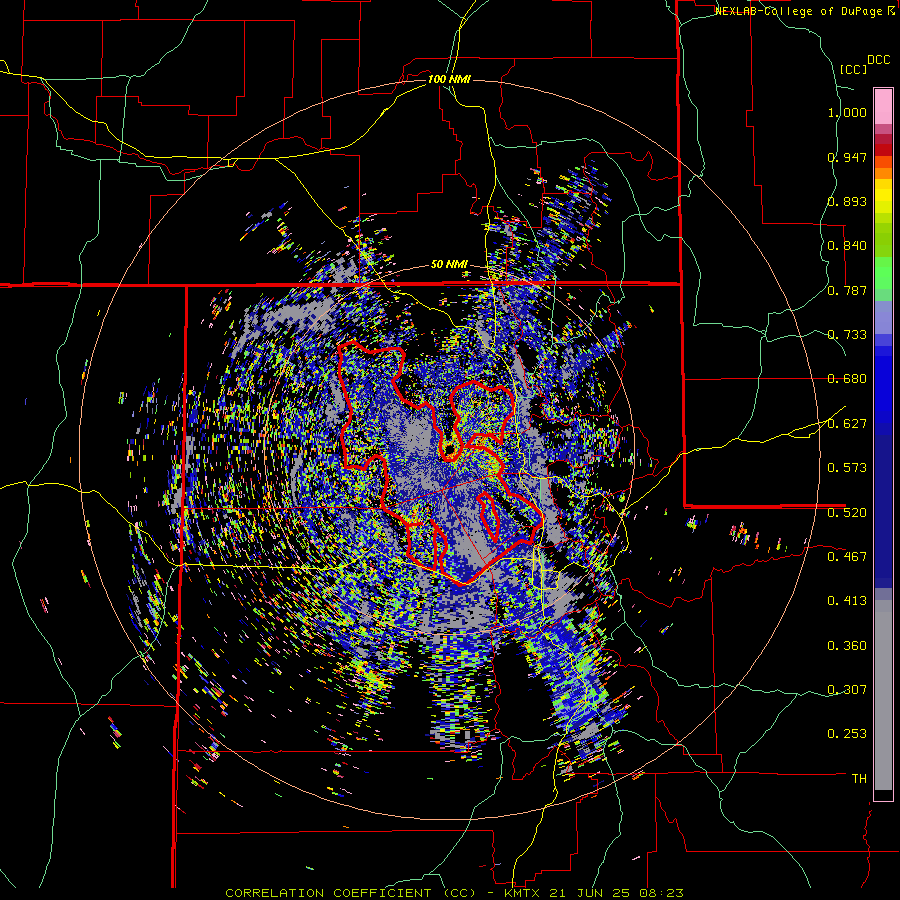Click the [CC] legend unit label
The height and width of the screenshot is (900, 900).
click(x=853, y=69)
